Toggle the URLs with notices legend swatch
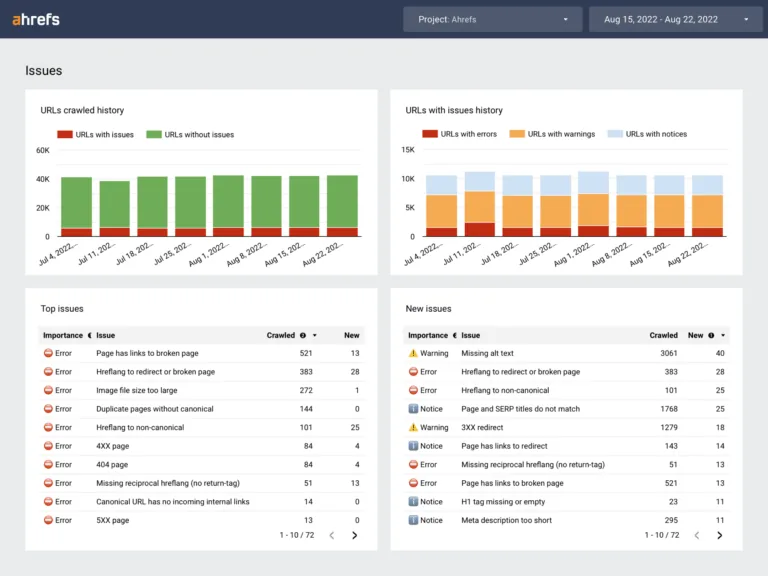The image size is (768, 576). (x=615, y=134)
